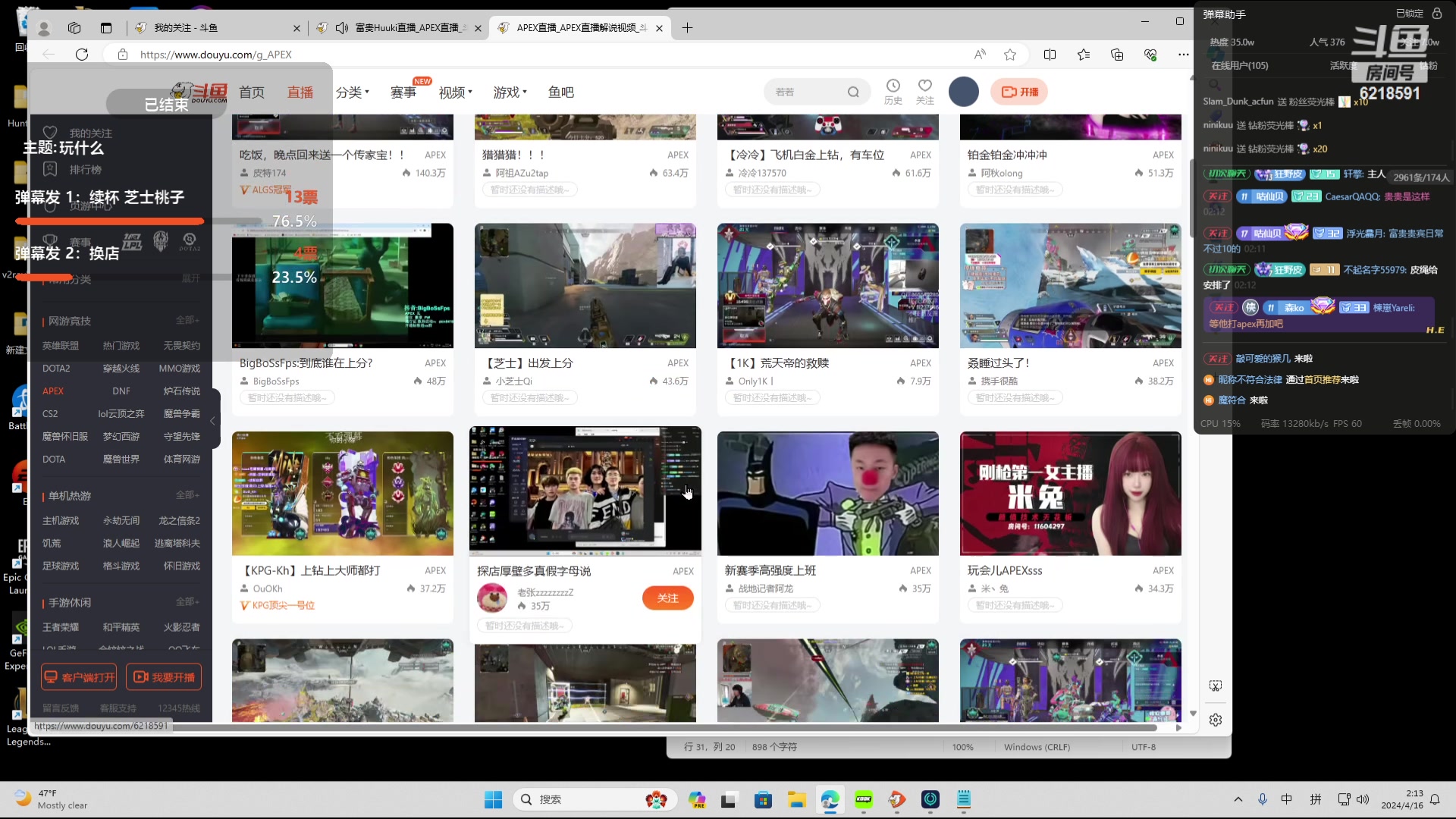Image resolution: width=1456 pixels, height=819 pixels.
Task: Show hidden system tray icons chevron
Action: coord(1238,799)
